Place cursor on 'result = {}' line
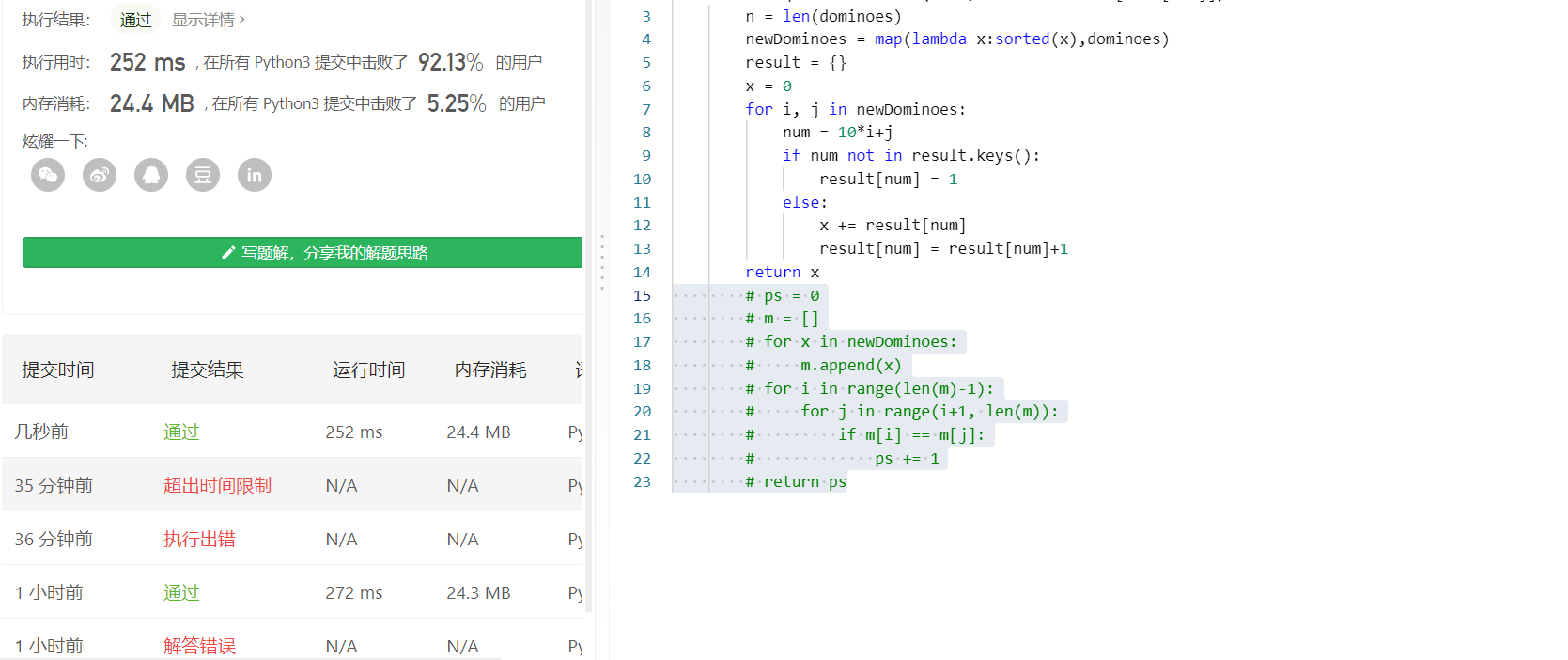This screenshot has width=1568, height=660. tap(796, 63)
